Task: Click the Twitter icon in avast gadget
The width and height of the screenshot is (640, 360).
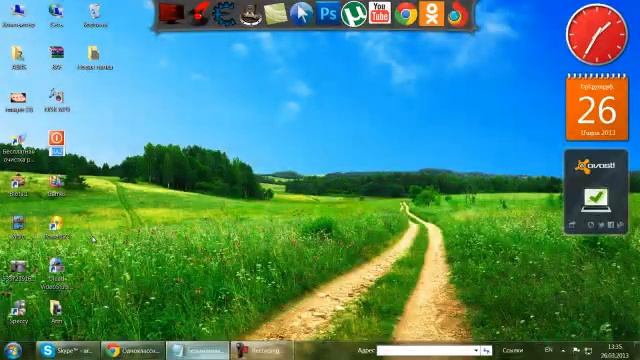Action: coord(601,225)
